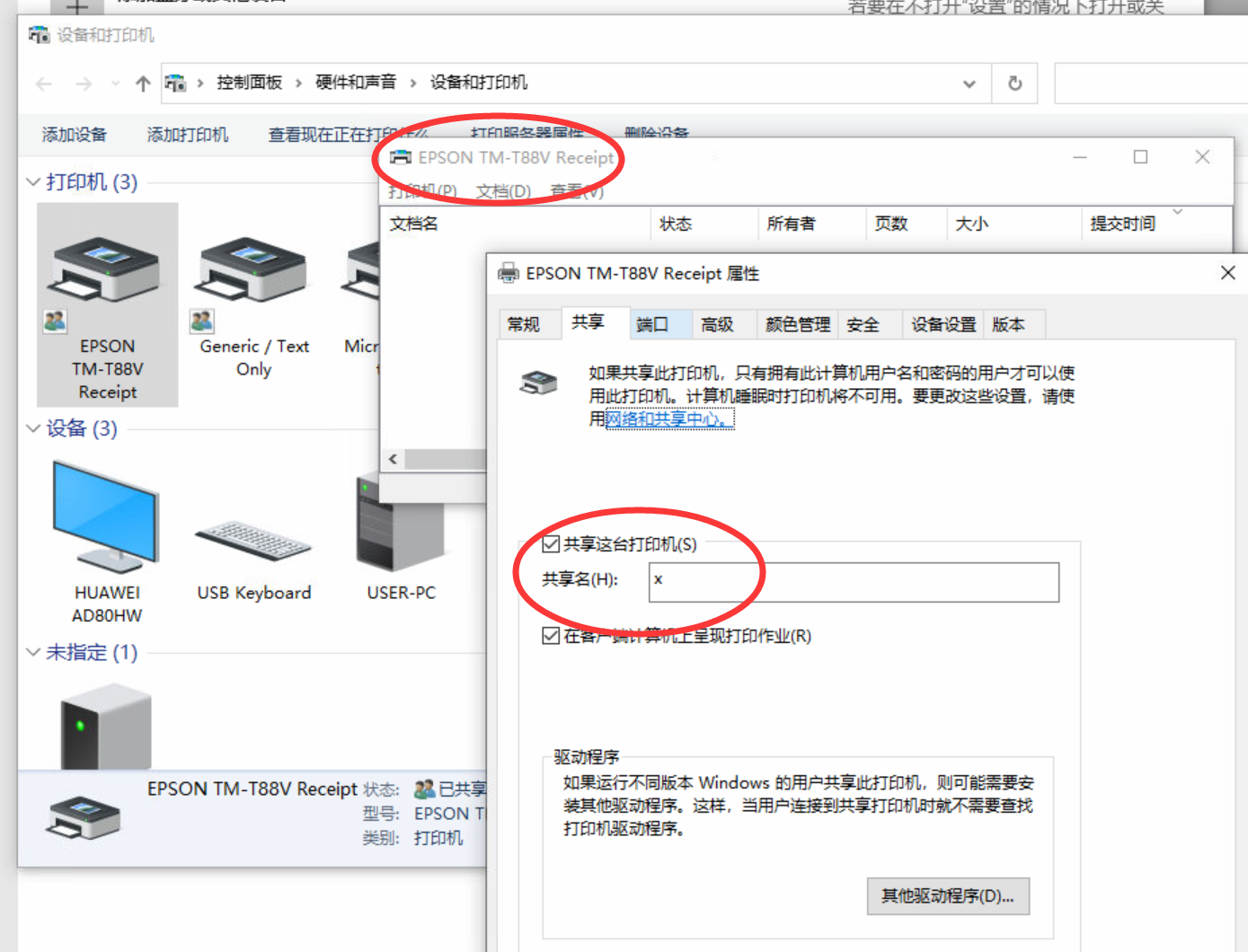Screen dimensions: 1248x952
Task: Select the unspecified device tower icon
Action: (x=106, y=727)
